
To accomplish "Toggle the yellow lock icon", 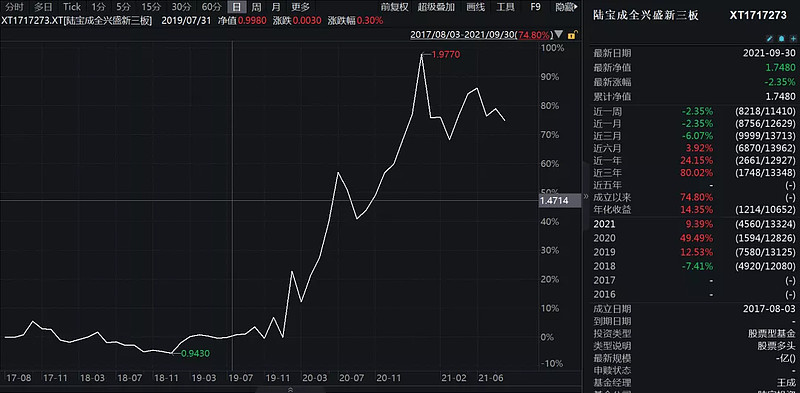I will pos(572,35).
